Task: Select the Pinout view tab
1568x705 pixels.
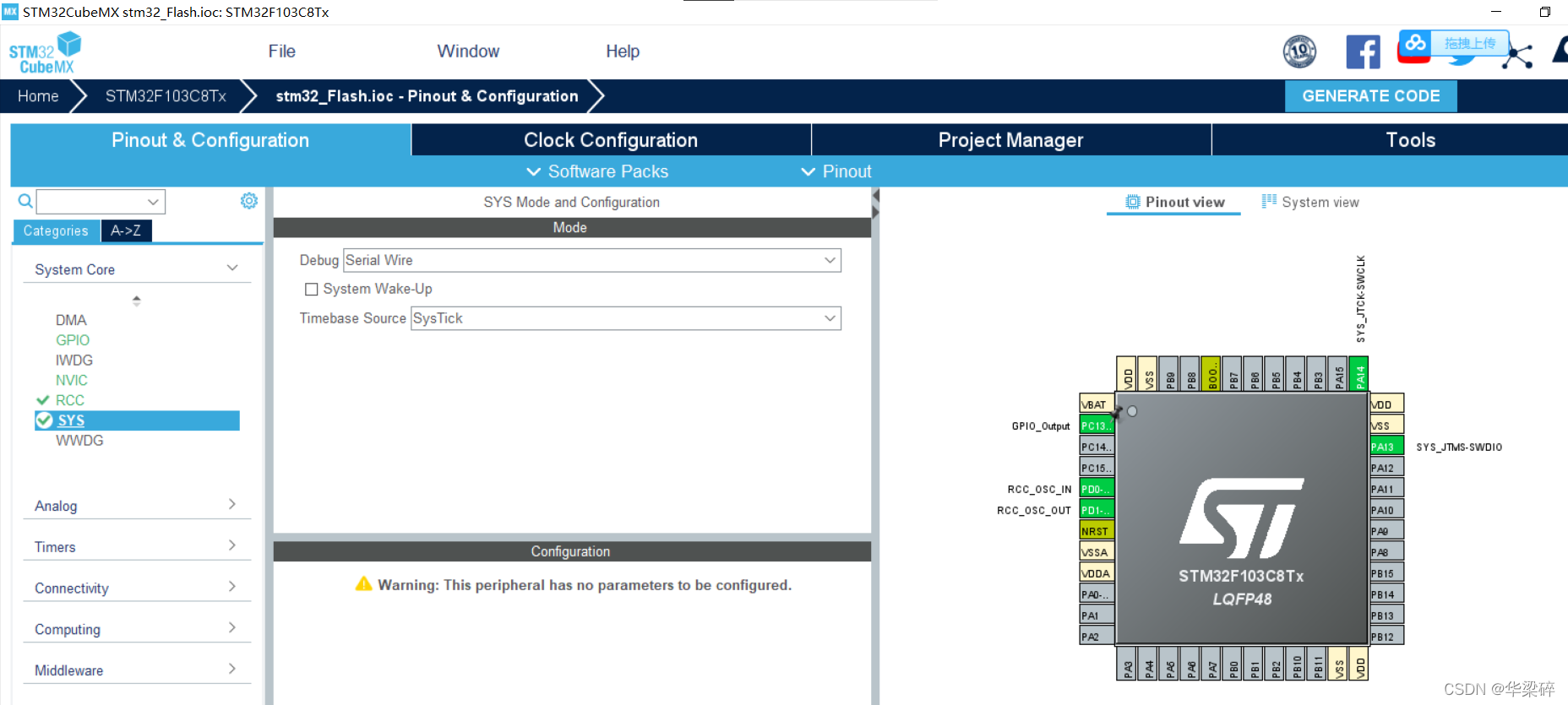Action: point(1174,202)
